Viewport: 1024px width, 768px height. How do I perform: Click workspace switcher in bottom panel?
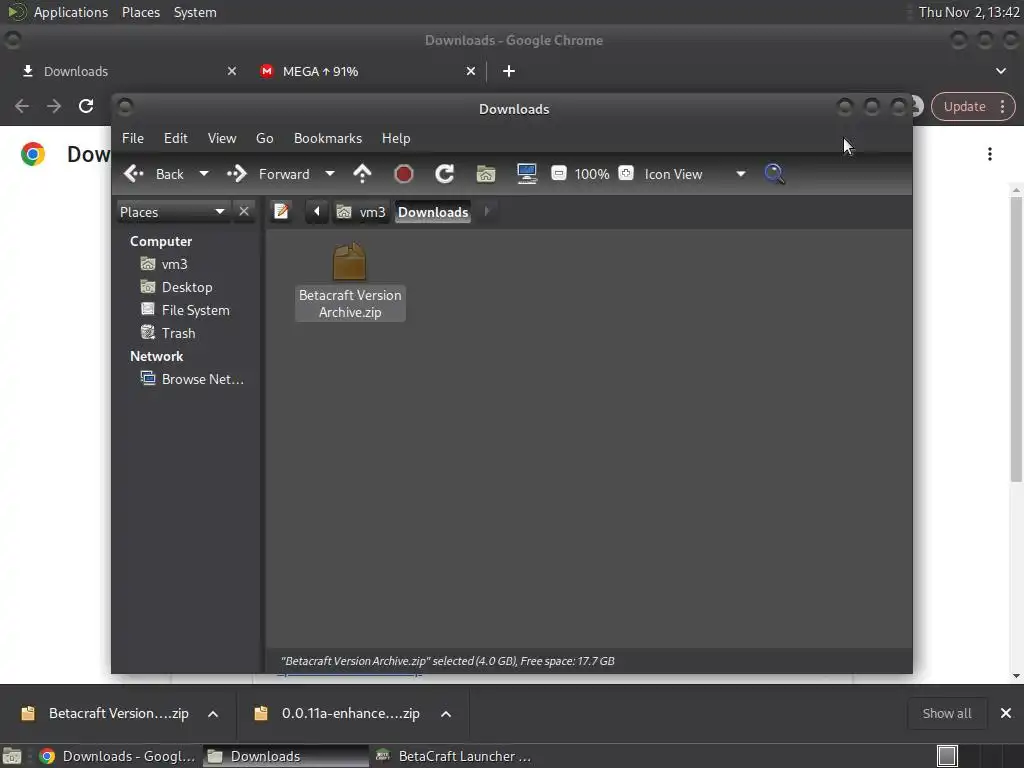[978, 756]
